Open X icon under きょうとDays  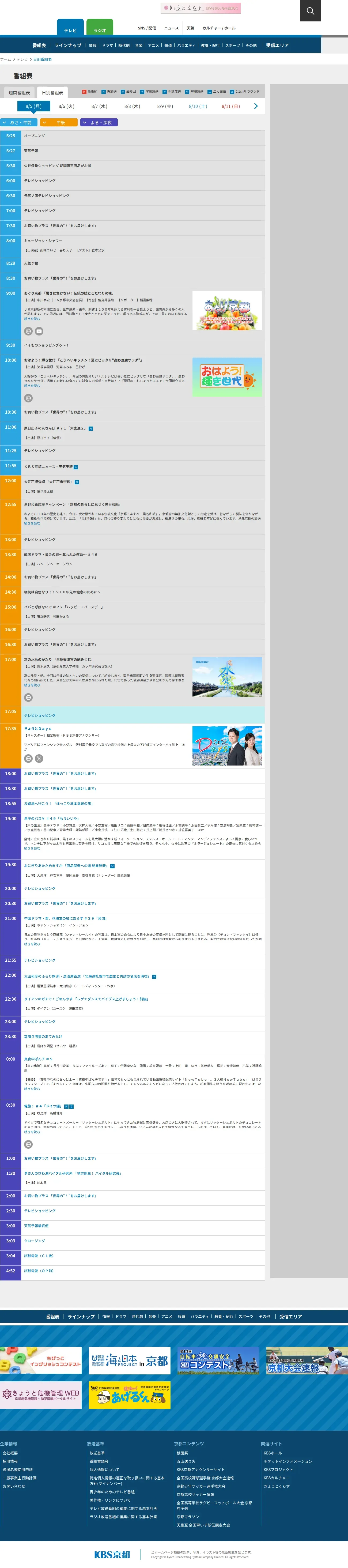click(39, 759)
